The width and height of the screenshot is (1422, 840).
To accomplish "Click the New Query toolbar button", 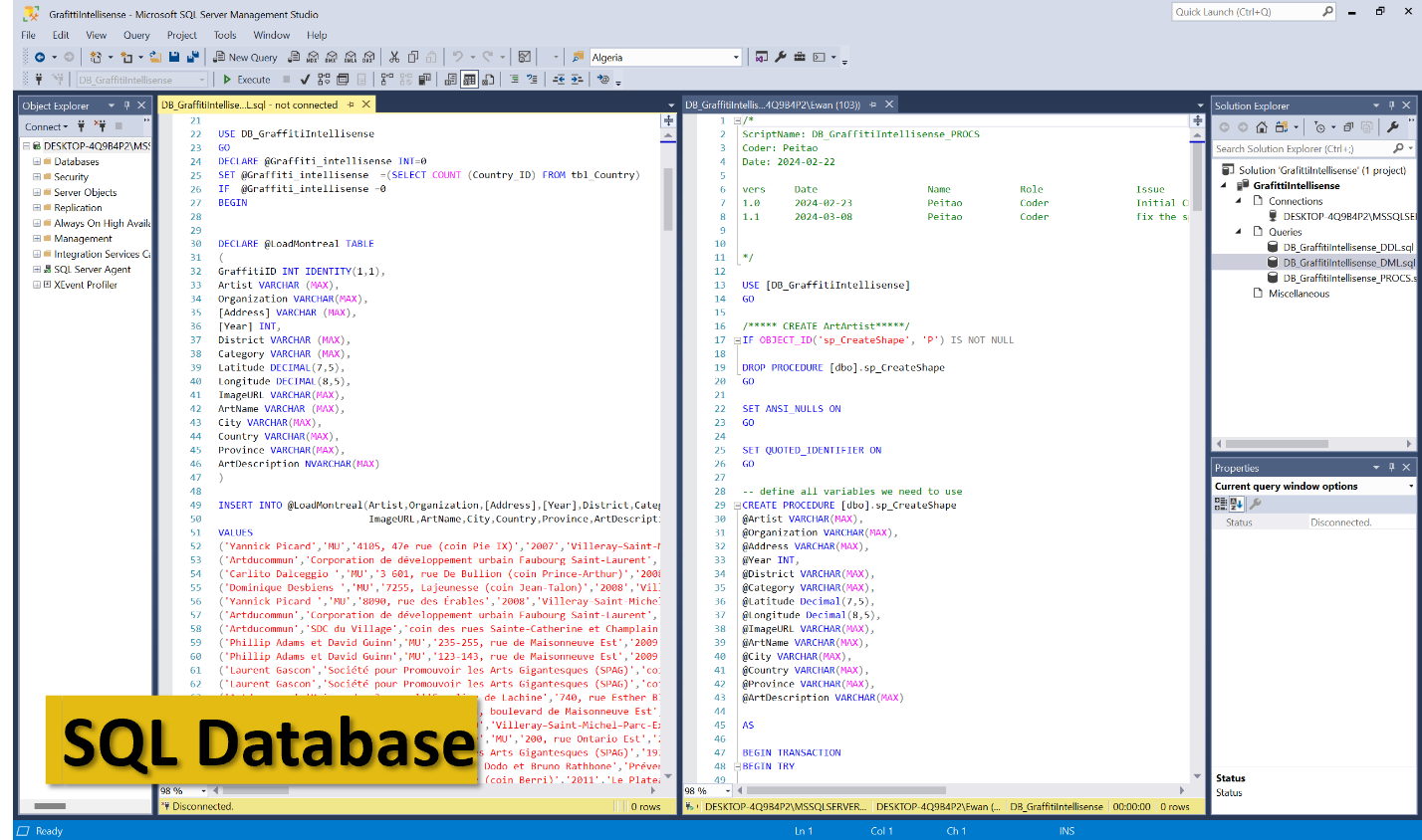I will point(246,57).
